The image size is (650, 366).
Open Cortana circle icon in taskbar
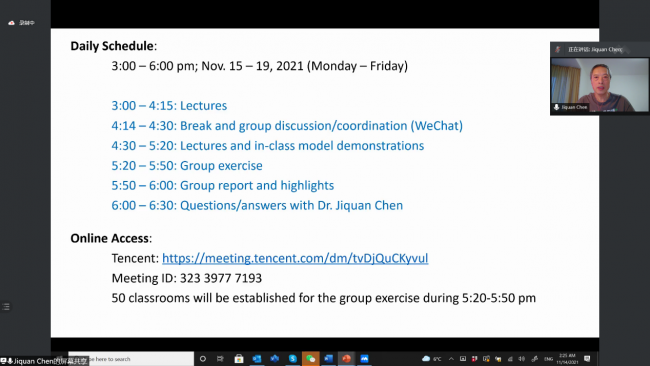203,359
